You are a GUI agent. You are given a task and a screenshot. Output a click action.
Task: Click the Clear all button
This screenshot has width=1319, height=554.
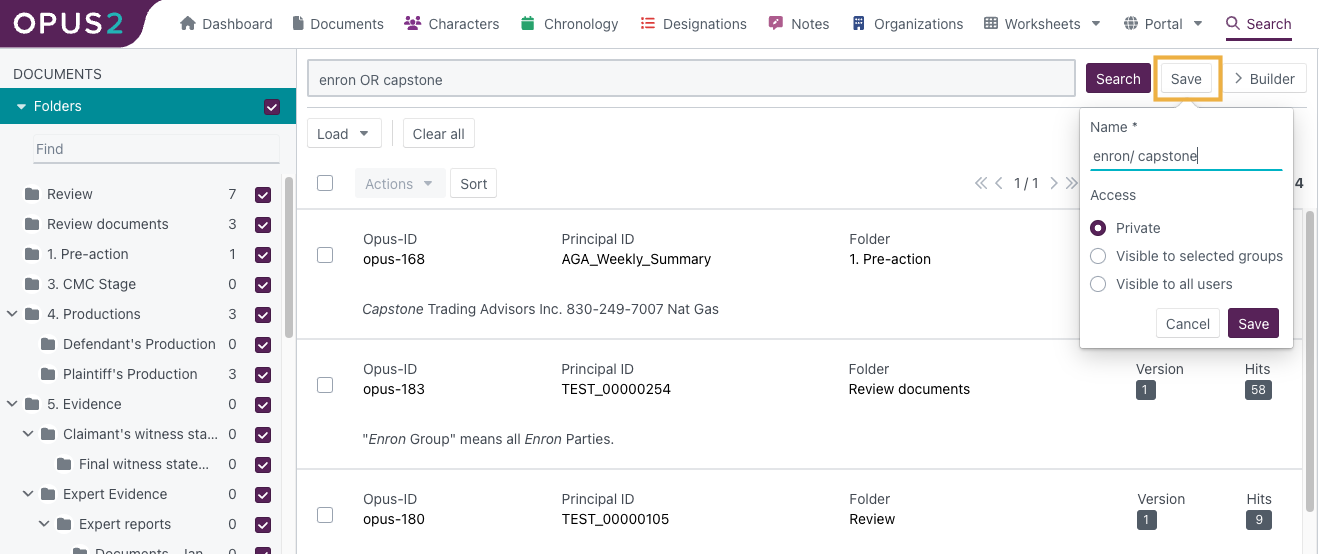pyautogui.click(x=438, y=134)
